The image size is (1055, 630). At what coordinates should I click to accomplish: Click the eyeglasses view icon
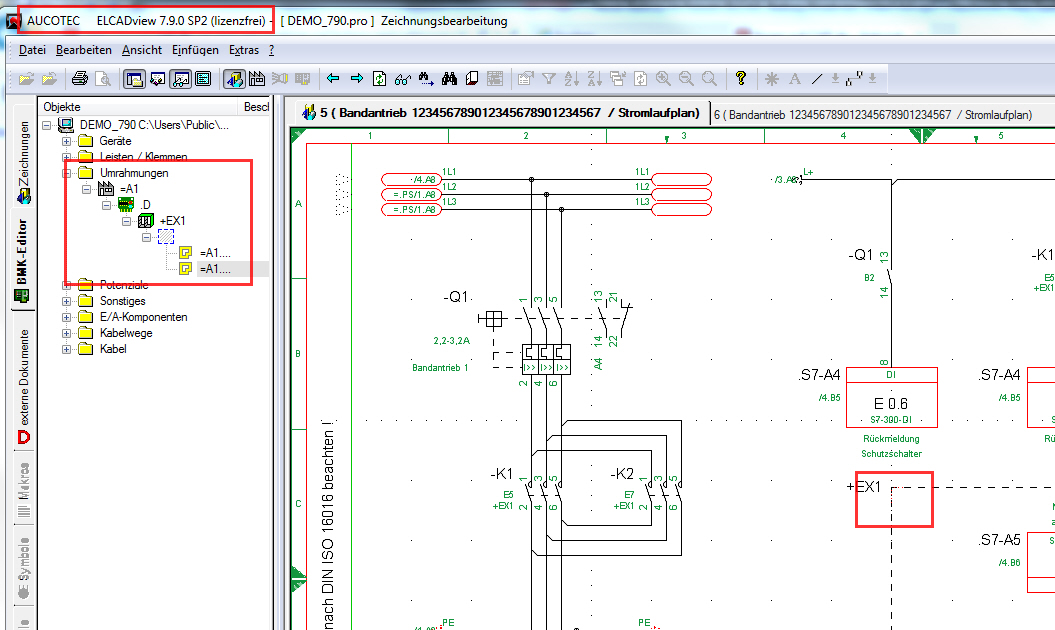402,79
